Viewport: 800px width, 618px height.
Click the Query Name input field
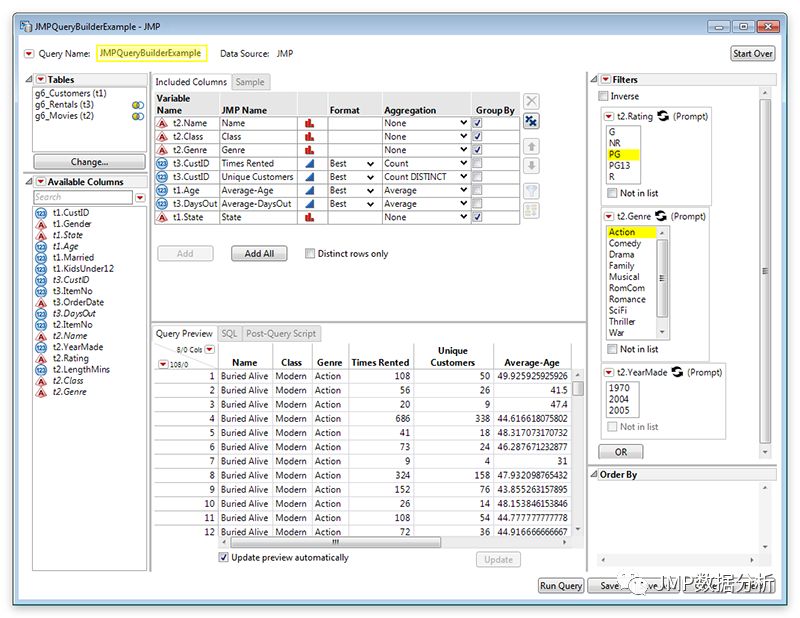pyautogui.click(x=152, y=53)
